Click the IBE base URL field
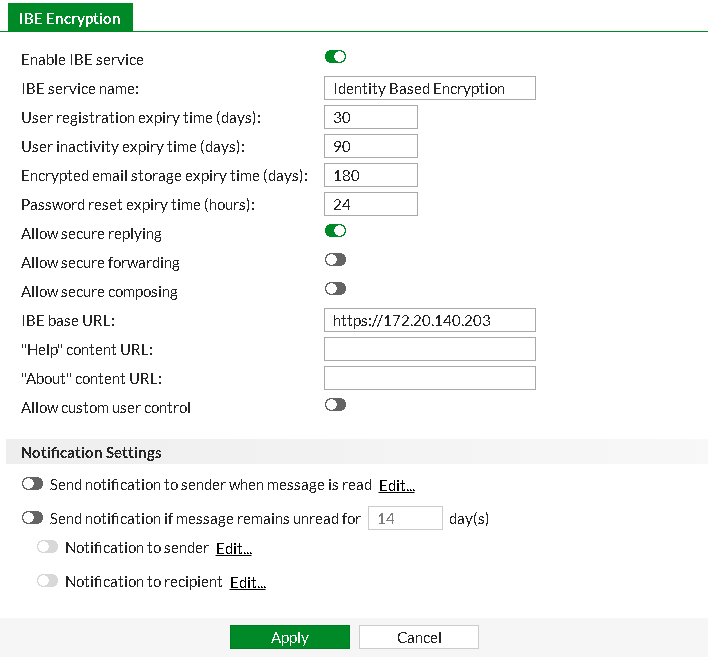 430,320
